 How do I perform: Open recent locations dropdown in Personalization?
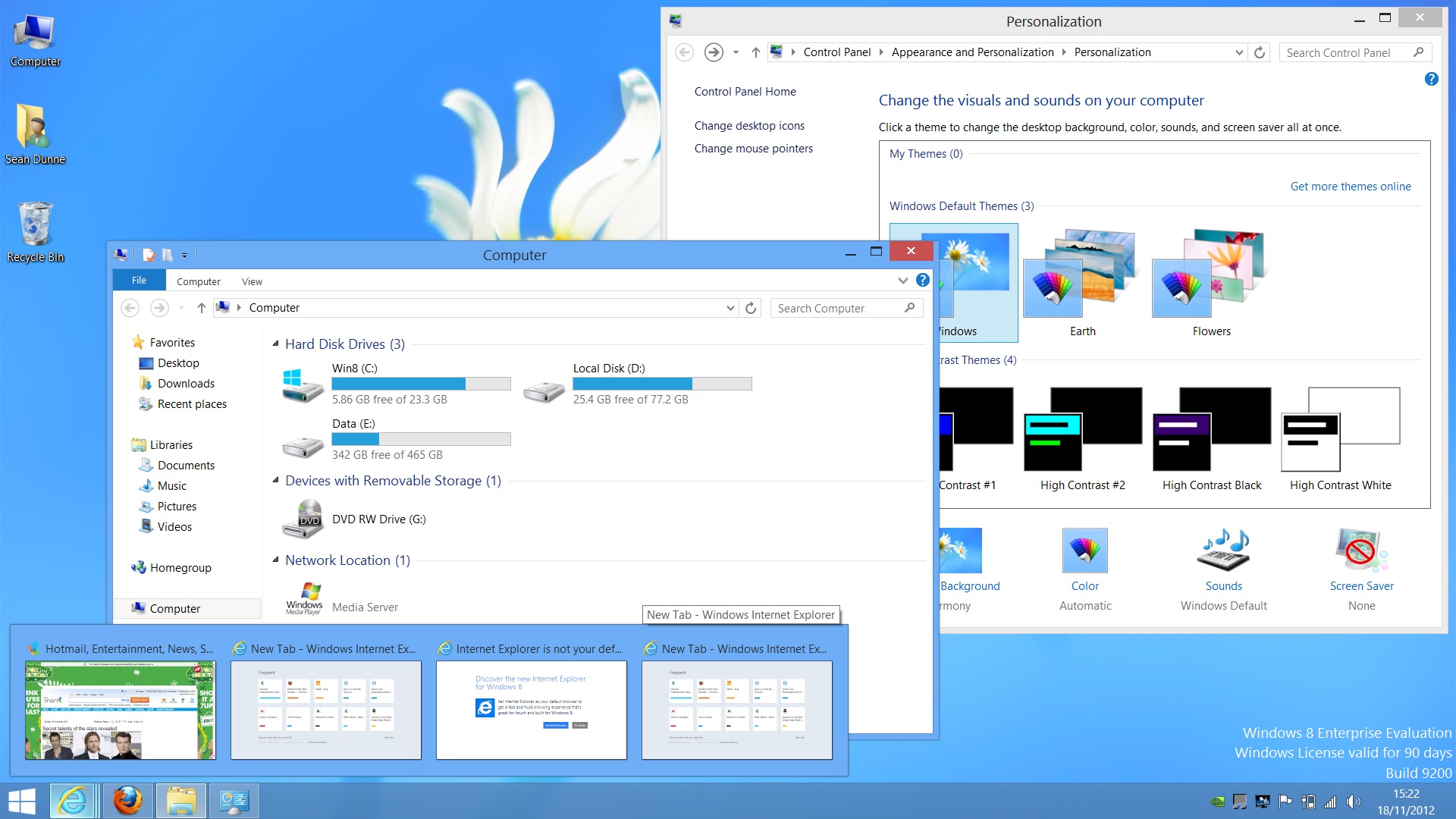736,52
